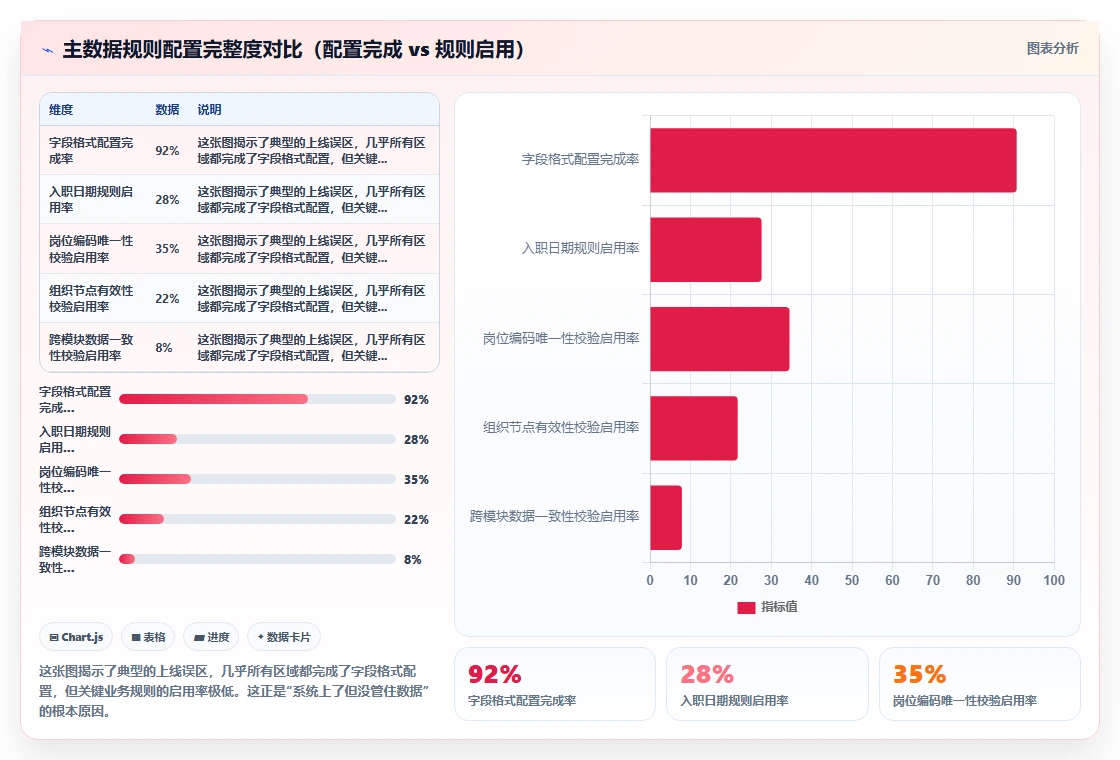
Task: Click the 22% value in the table
Action: (x=167, y=298)
